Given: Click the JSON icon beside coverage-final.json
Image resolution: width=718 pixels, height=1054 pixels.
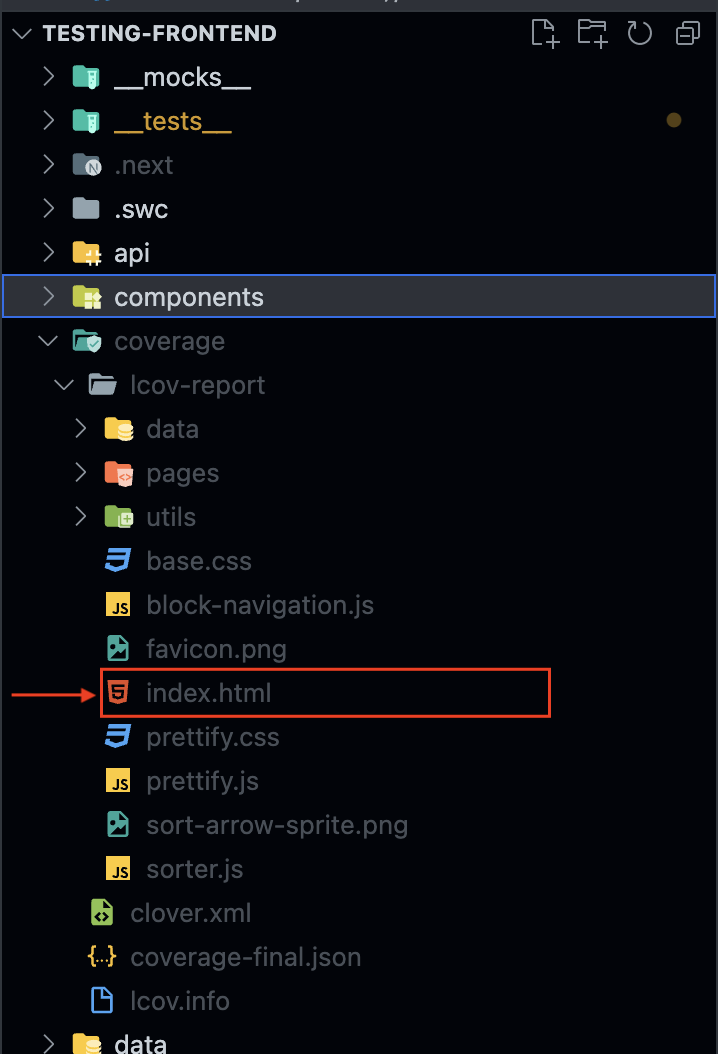Looking at the screenshot, I should [x=100, y=956].
